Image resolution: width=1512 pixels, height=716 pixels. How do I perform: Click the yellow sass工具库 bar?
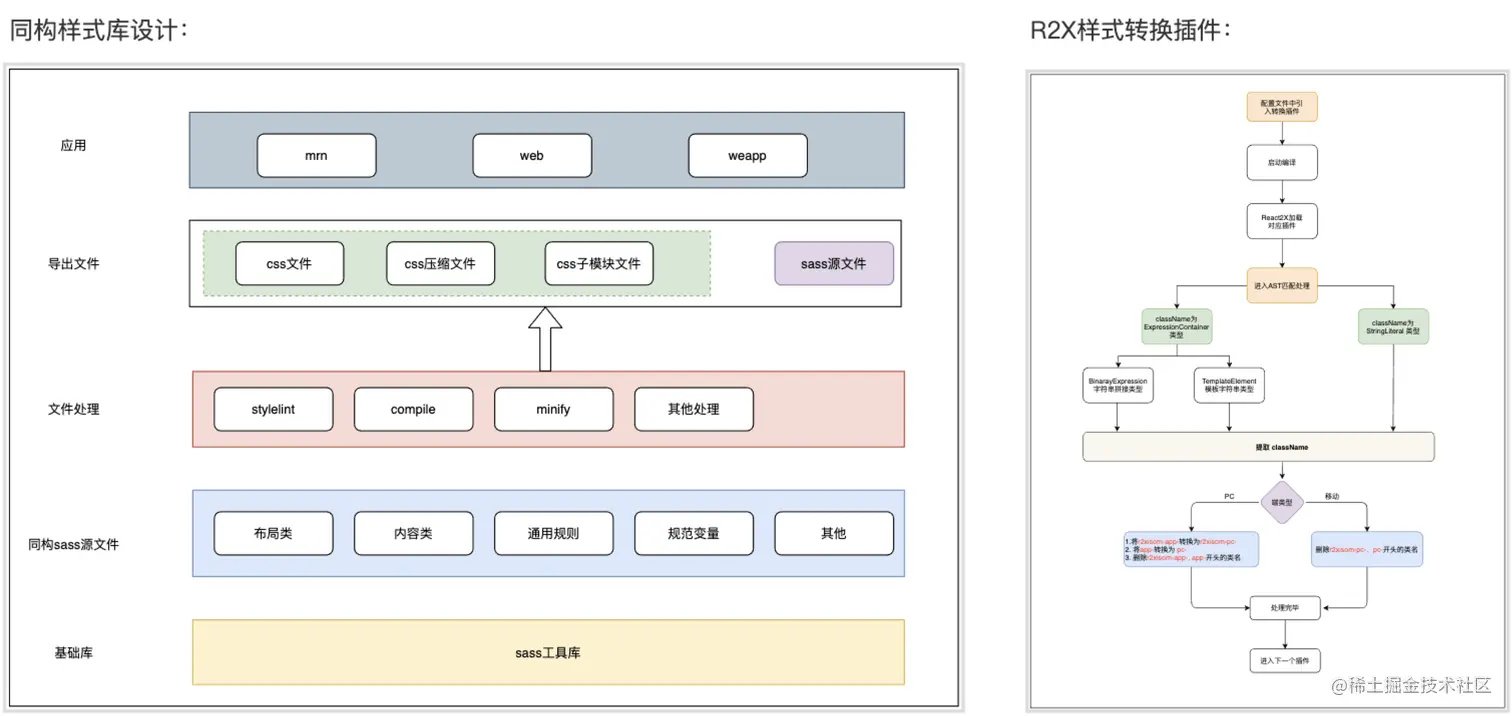(x=548, y=653)
